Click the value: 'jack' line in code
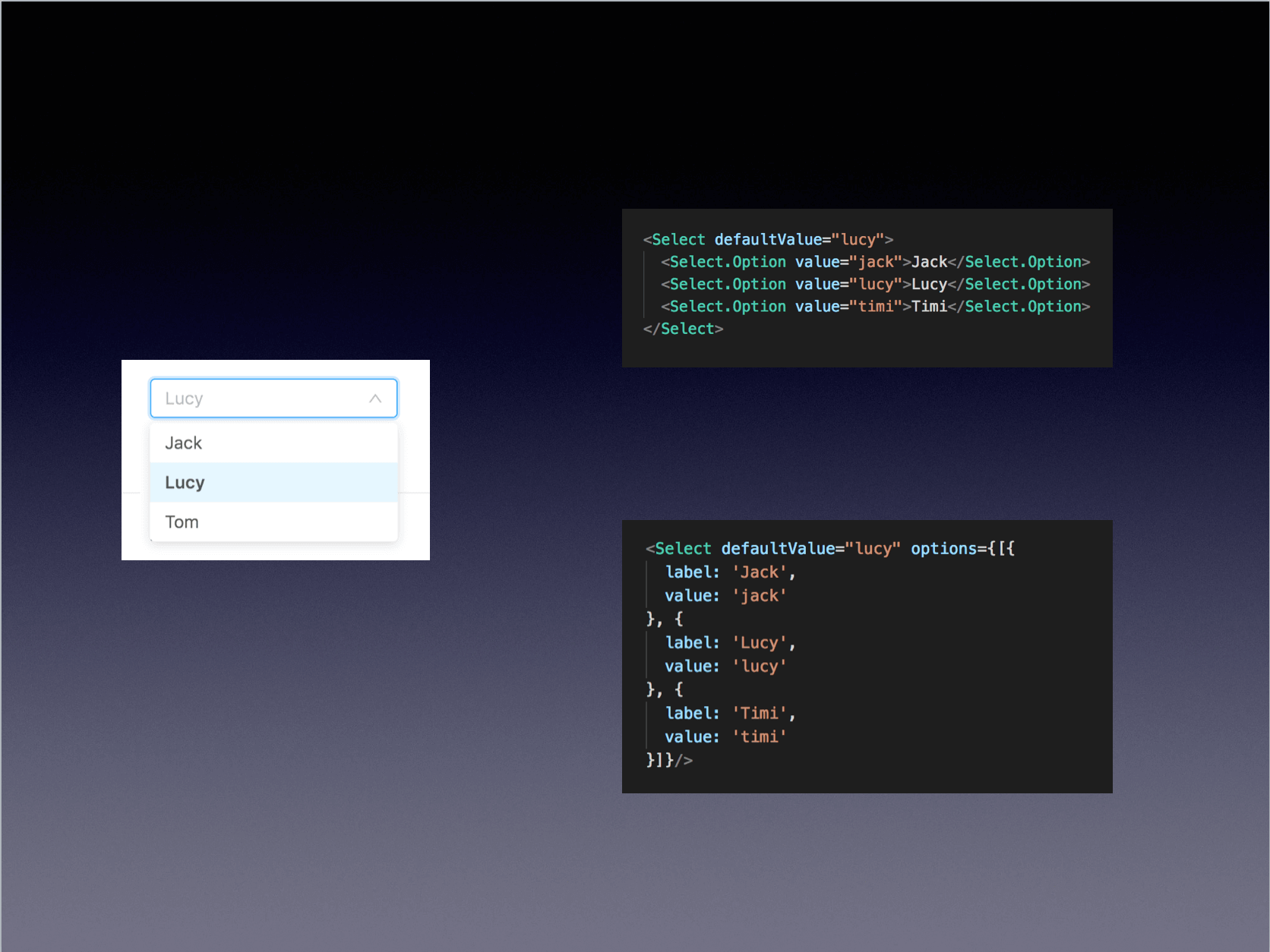Image resolution: width=1270 pixels, height=952 pixels. tap(725, 596)
